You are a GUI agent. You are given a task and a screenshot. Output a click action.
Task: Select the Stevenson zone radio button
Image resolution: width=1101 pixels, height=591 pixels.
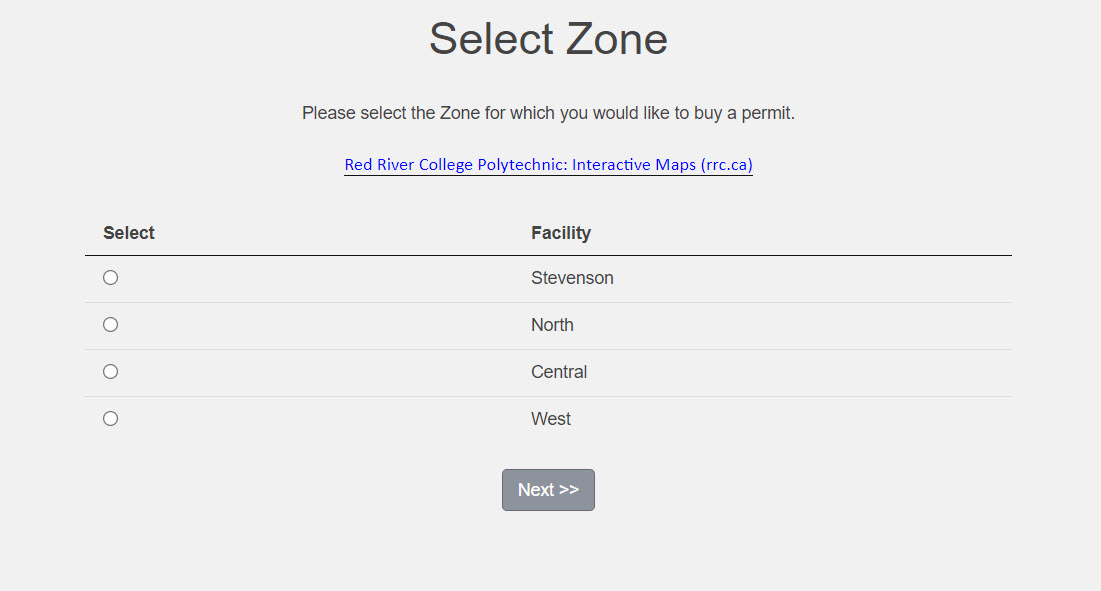(x=111, y=278)
